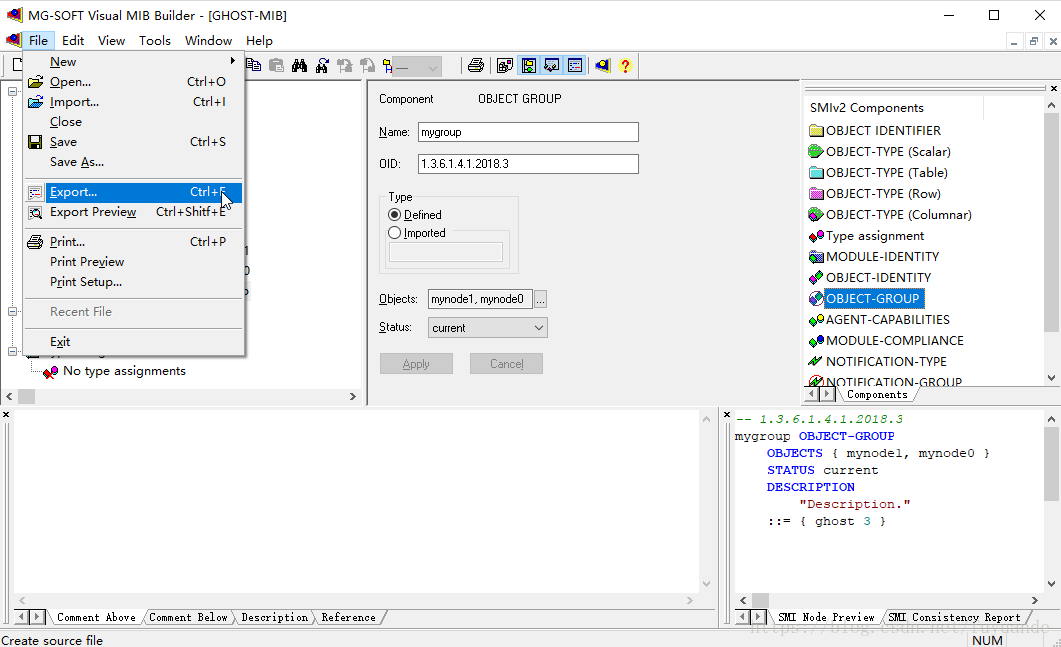The image size is (1061, 647).
Task: Select the Imported radio button
Action: (x=394, y=233)
